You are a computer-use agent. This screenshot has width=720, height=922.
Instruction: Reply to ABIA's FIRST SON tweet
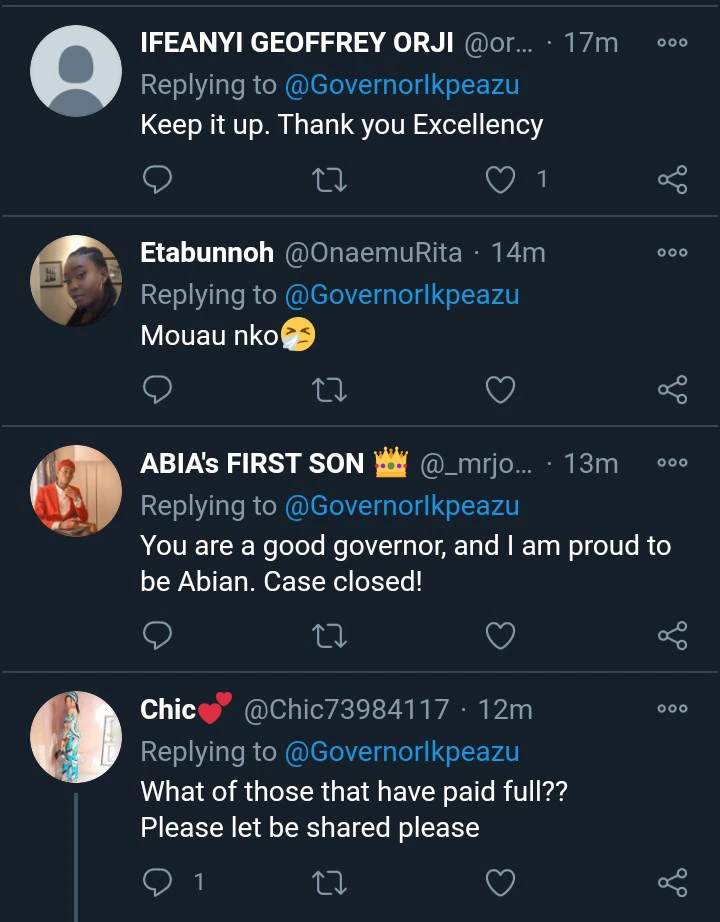157,635
